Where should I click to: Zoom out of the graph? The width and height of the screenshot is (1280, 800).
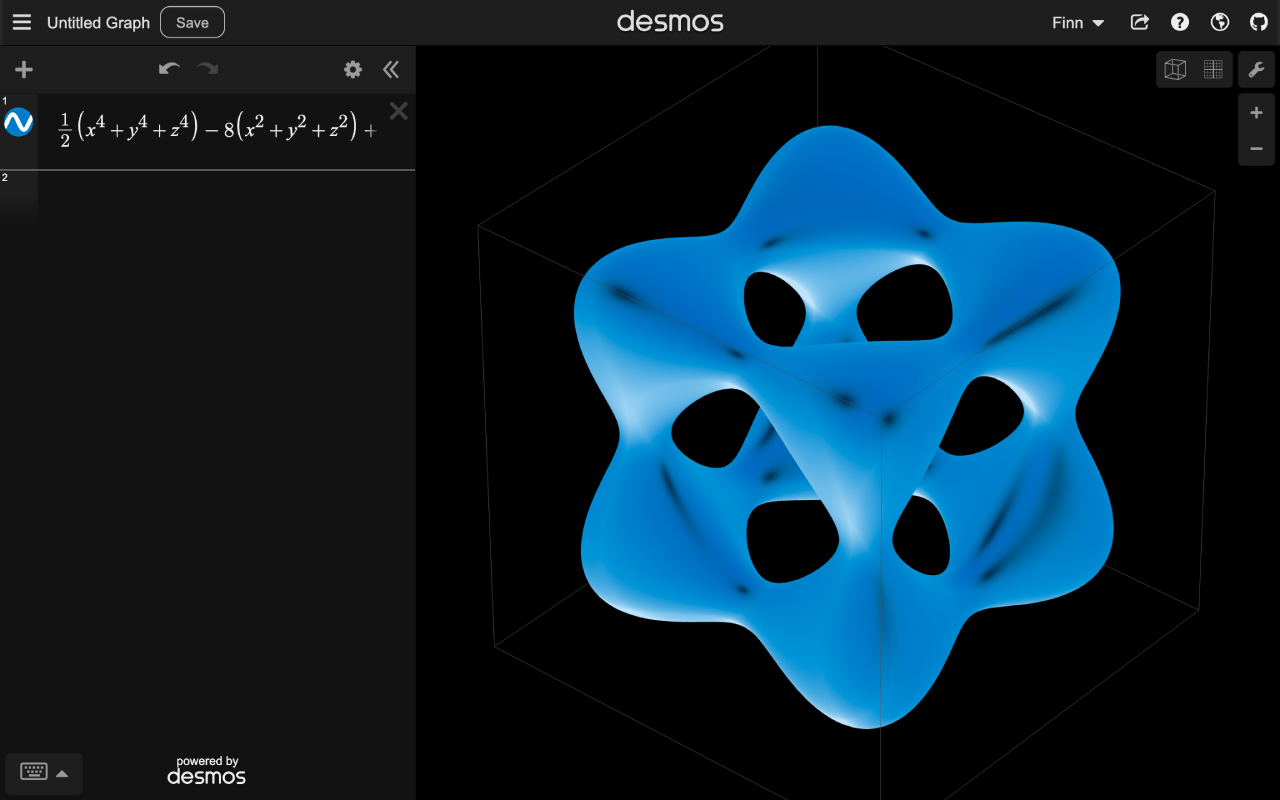pyautogui.click(x=1257, y=149)
